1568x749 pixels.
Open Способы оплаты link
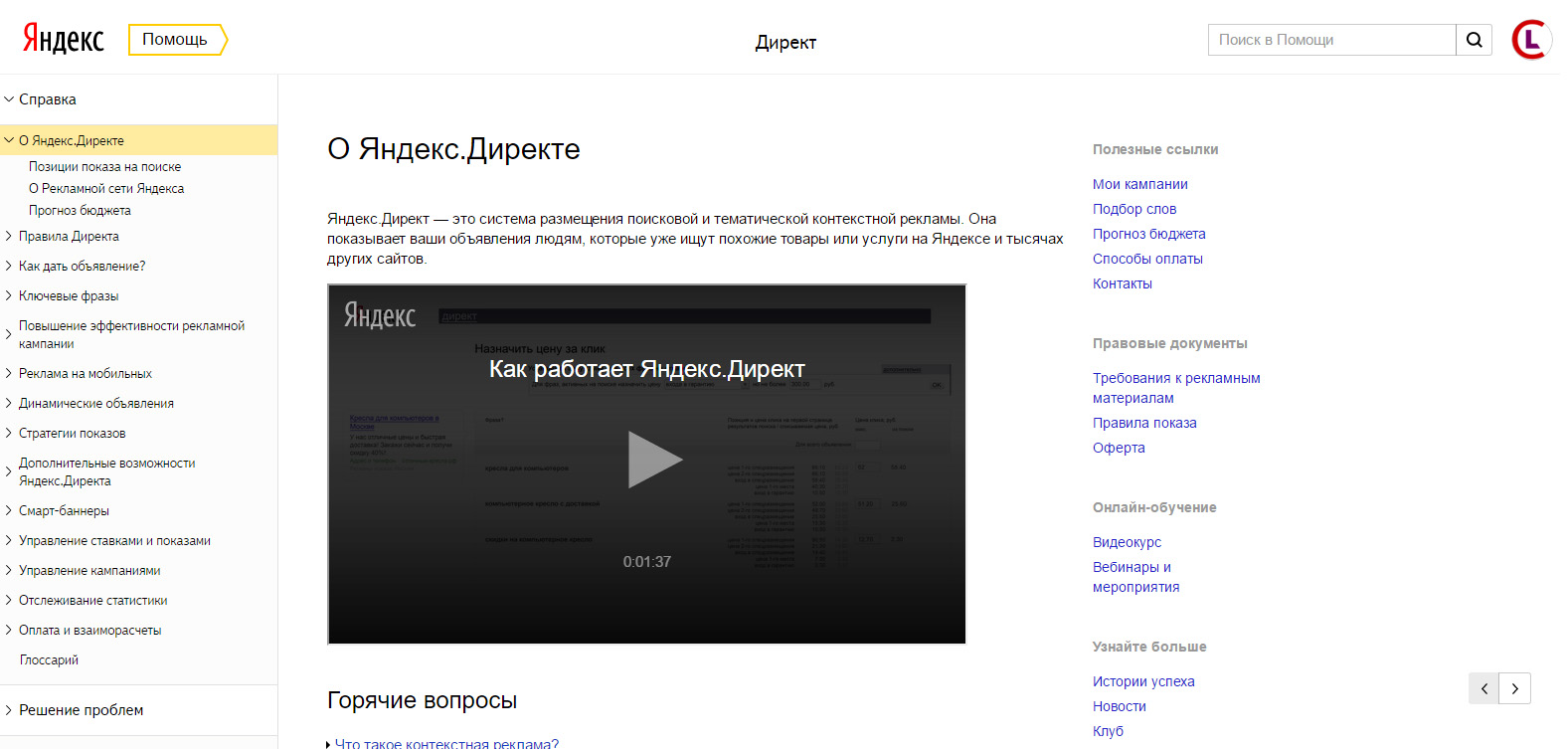1147,259
